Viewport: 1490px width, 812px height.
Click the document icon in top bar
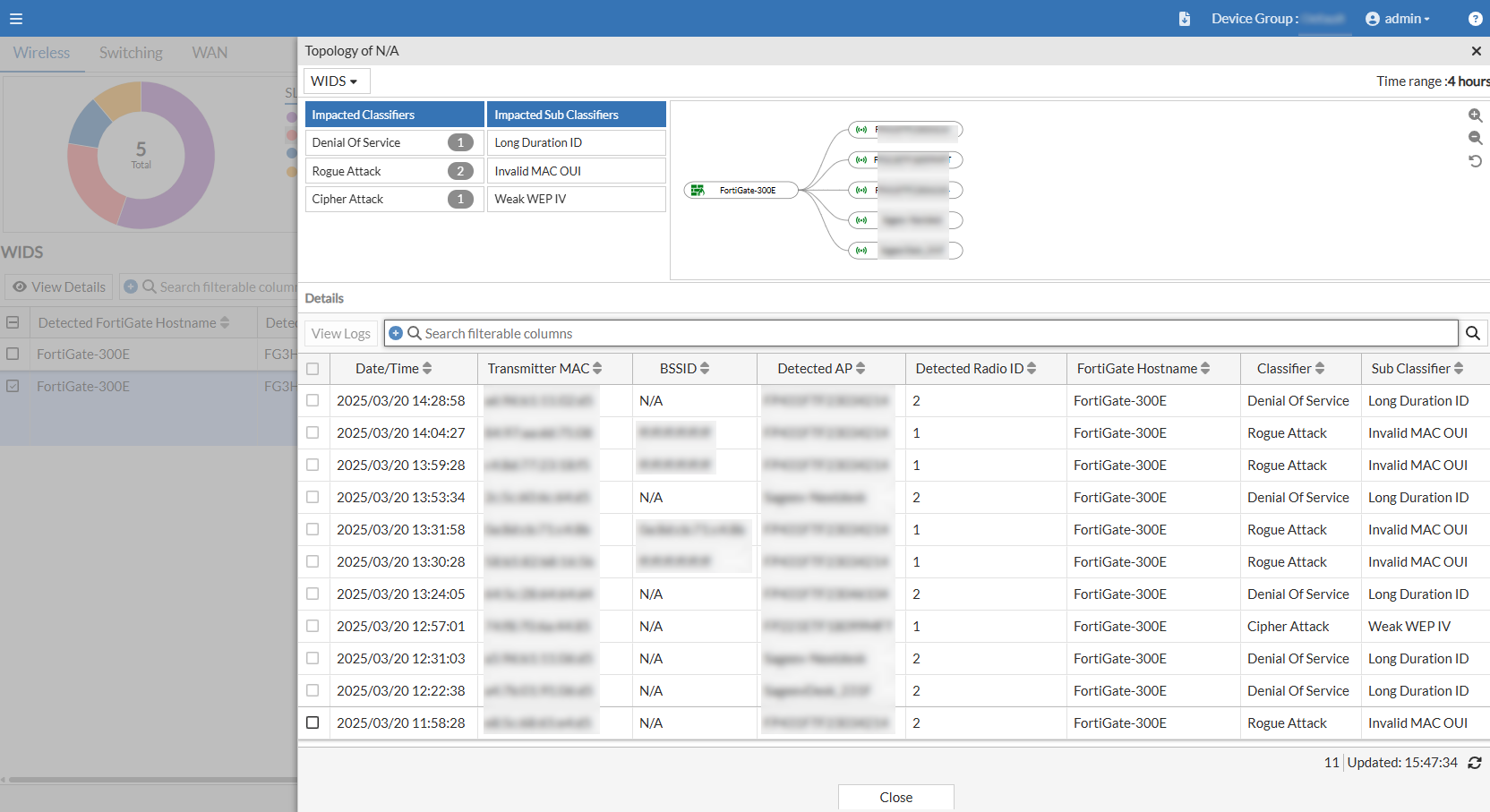tap(1185, 19)
